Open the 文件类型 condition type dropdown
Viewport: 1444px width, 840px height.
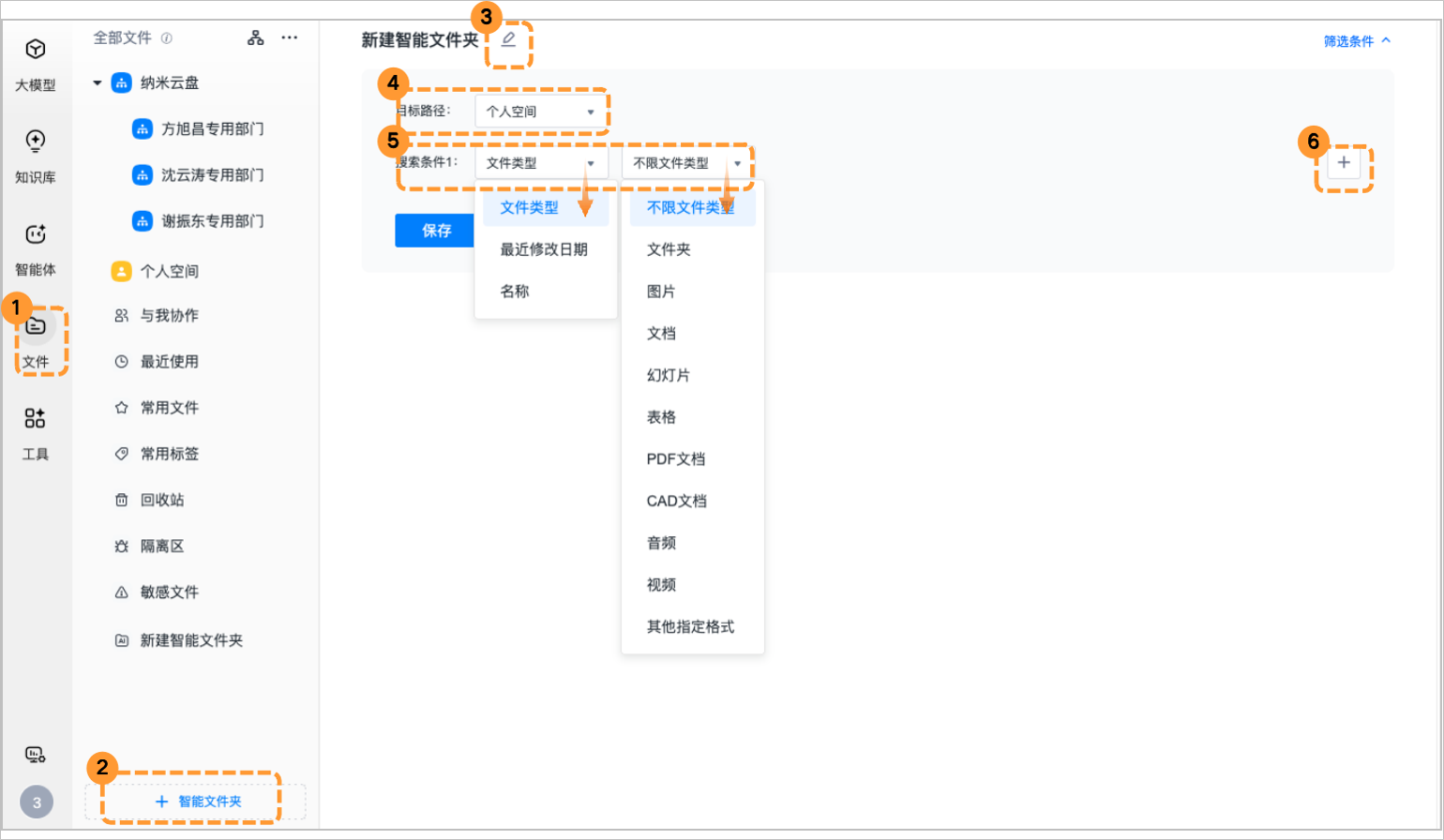click(x=541, y=162)
